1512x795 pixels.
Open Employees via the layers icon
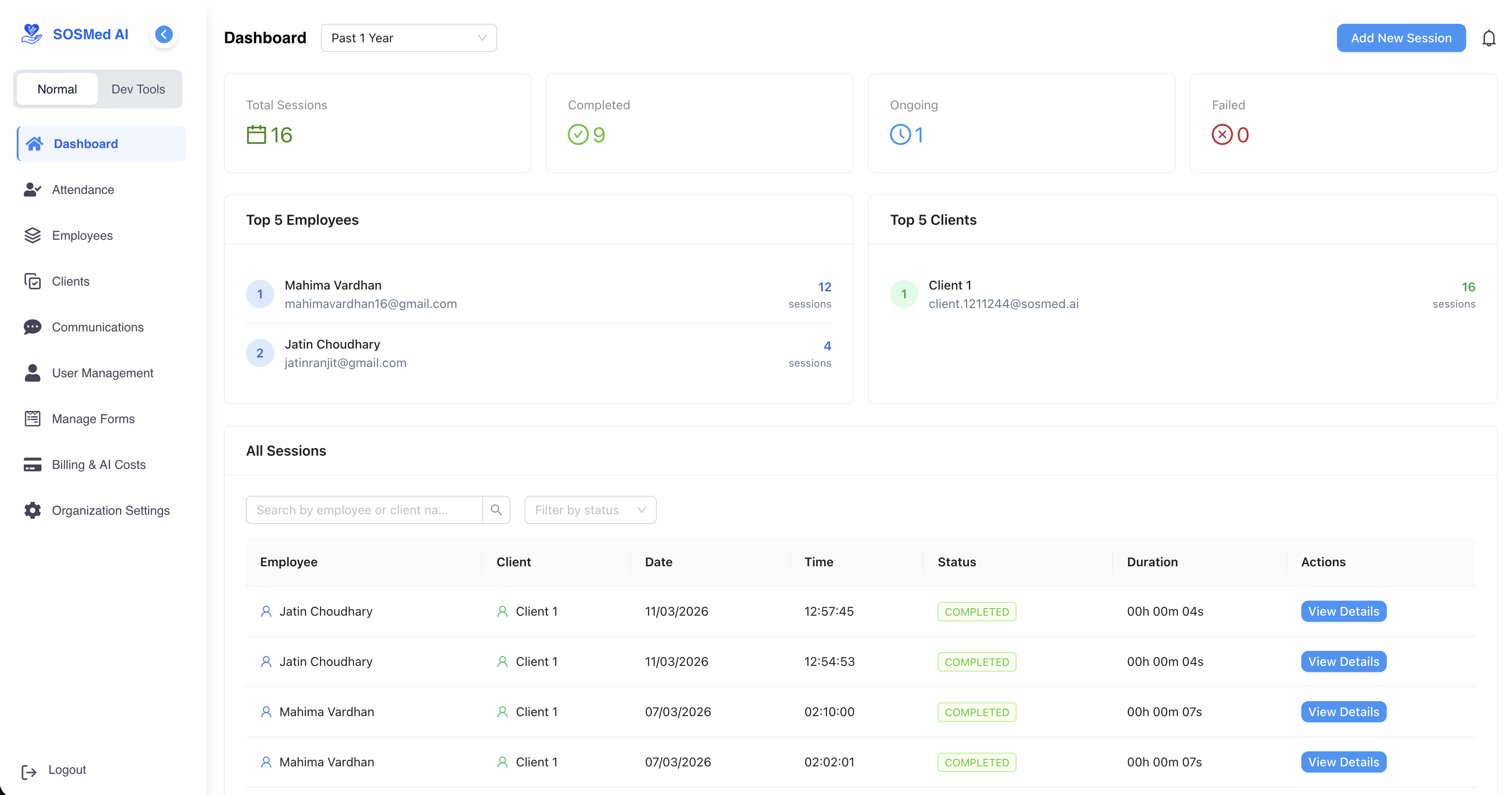pyautogui.click(x=32, y=235)
